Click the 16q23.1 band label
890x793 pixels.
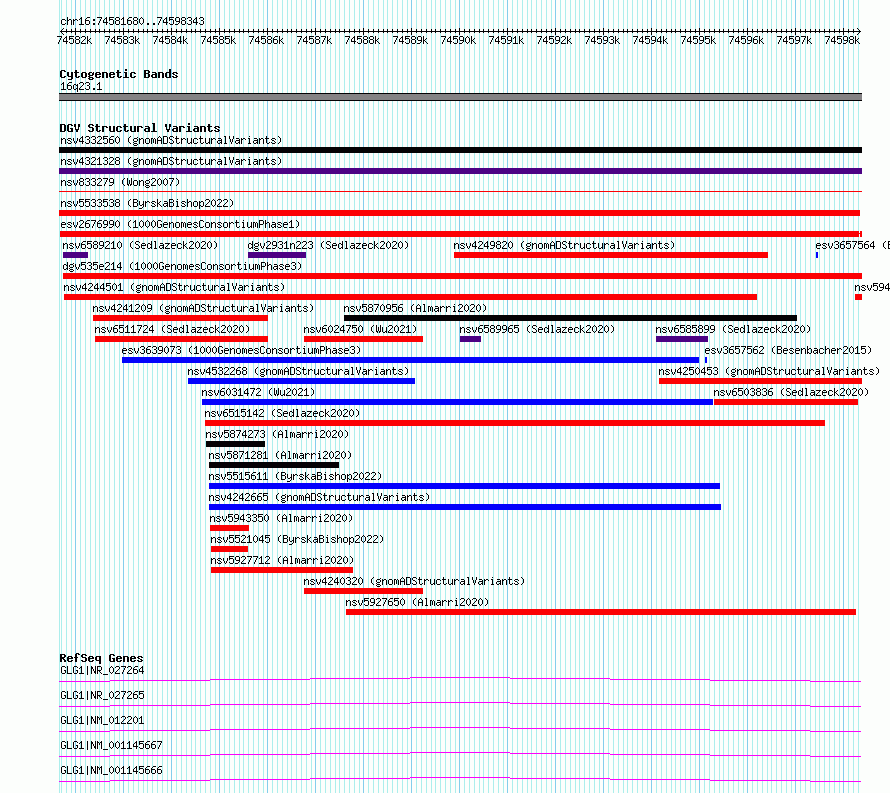81,86
